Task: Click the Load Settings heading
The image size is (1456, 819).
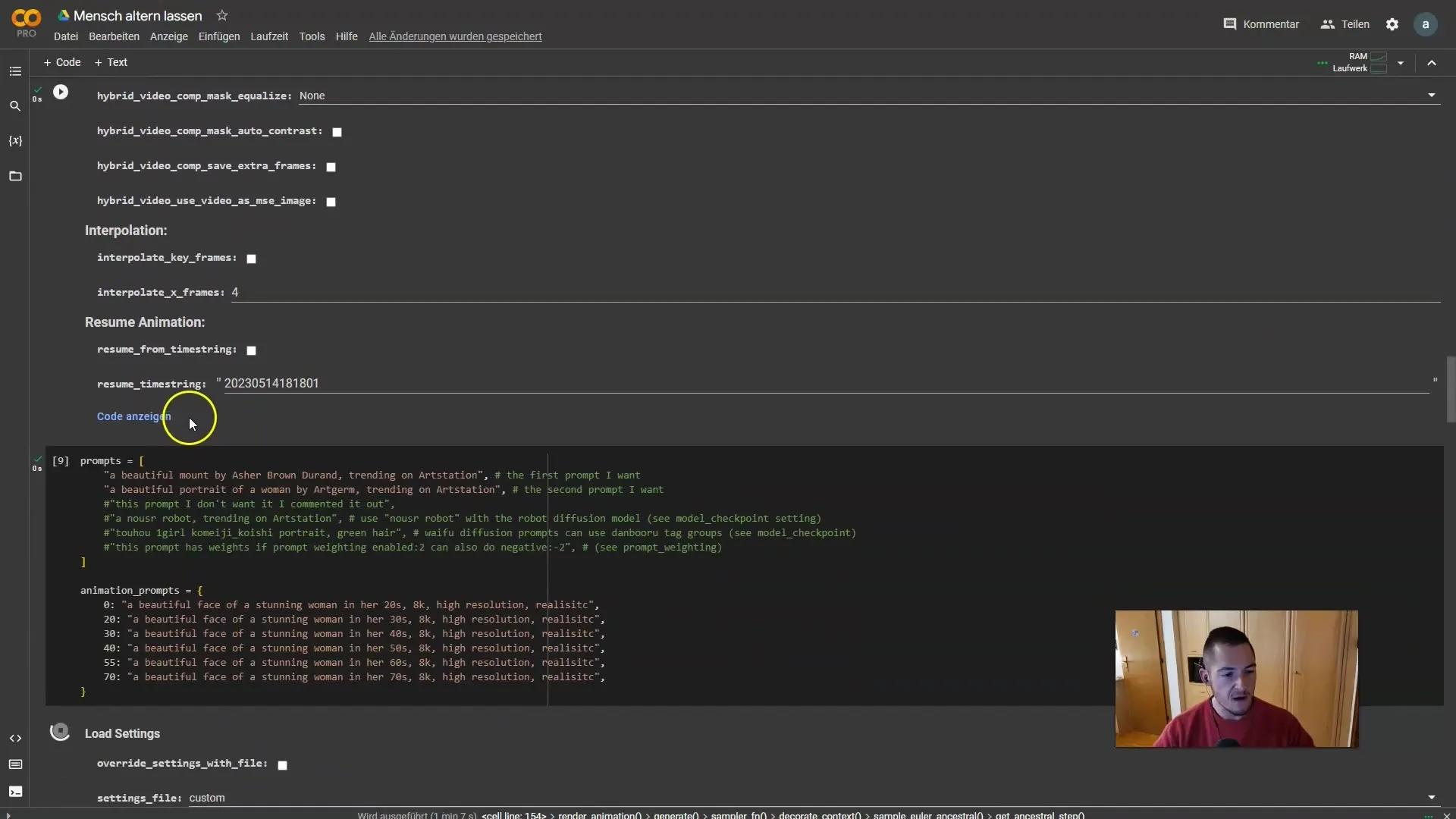Action: click(x=122, y=734)
